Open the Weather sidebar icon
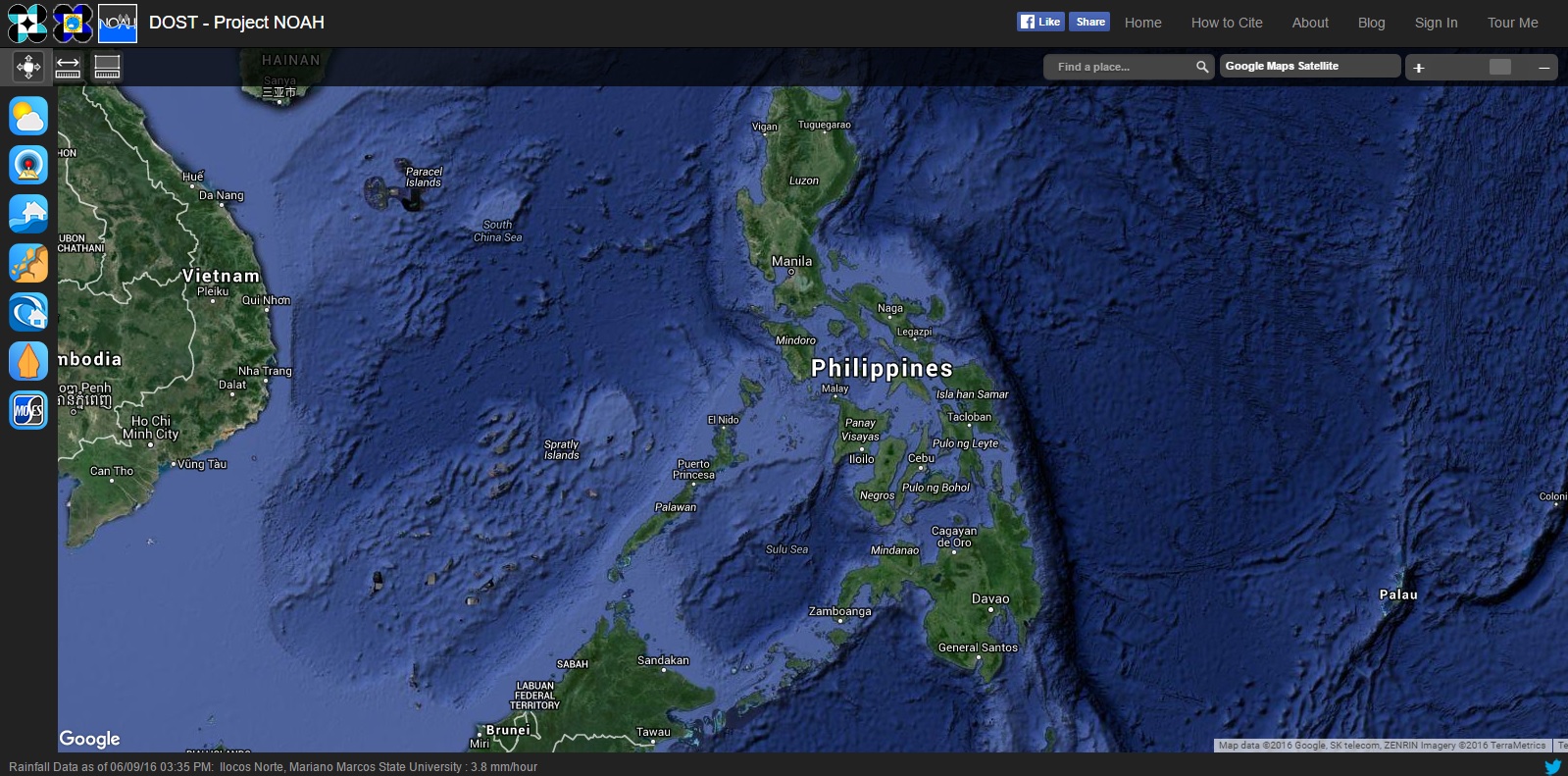The width and height of the screenshot is (1568, 776). click(28, 117)
